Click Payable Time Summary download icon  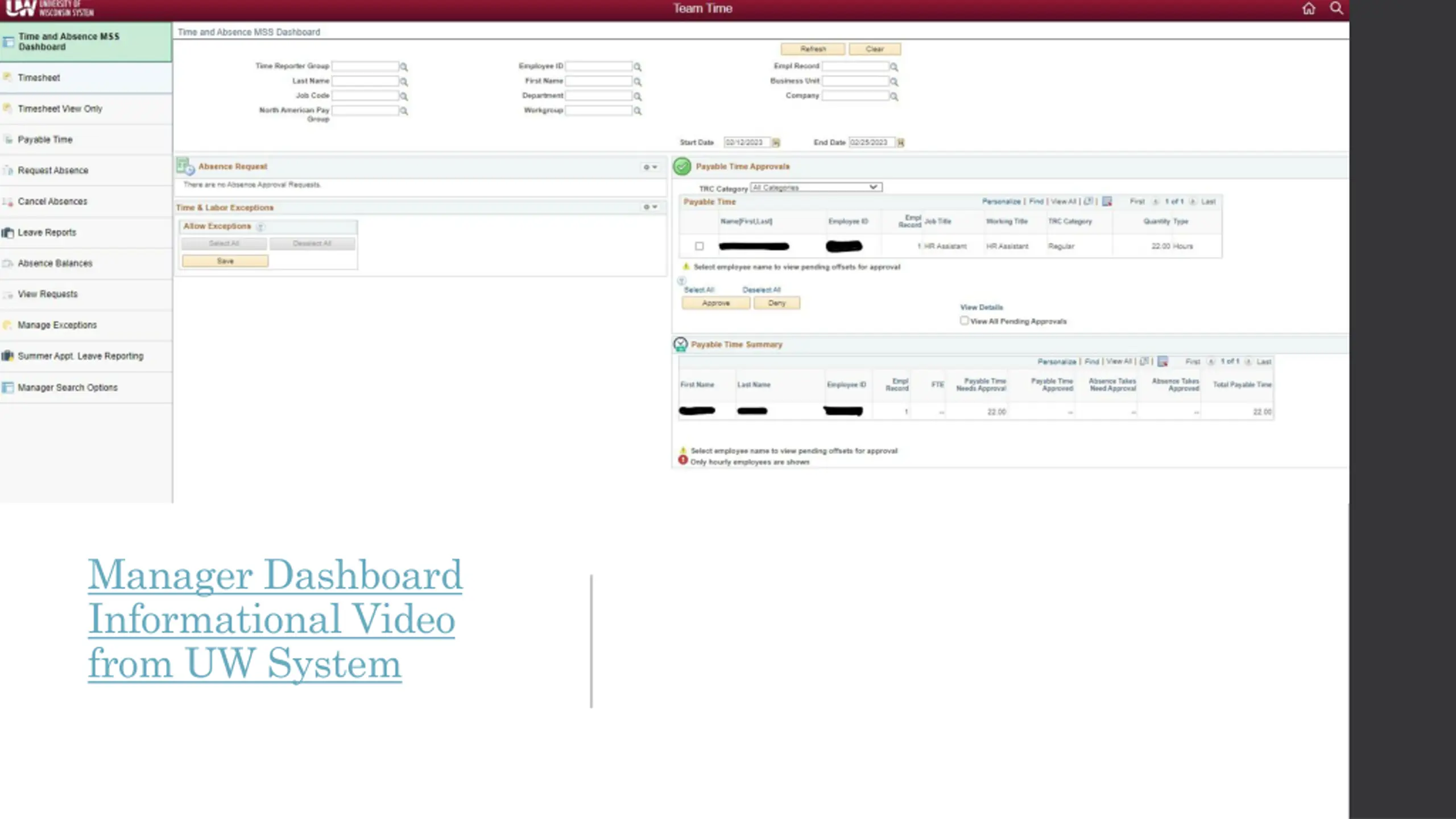click(x=1163, y=362)
